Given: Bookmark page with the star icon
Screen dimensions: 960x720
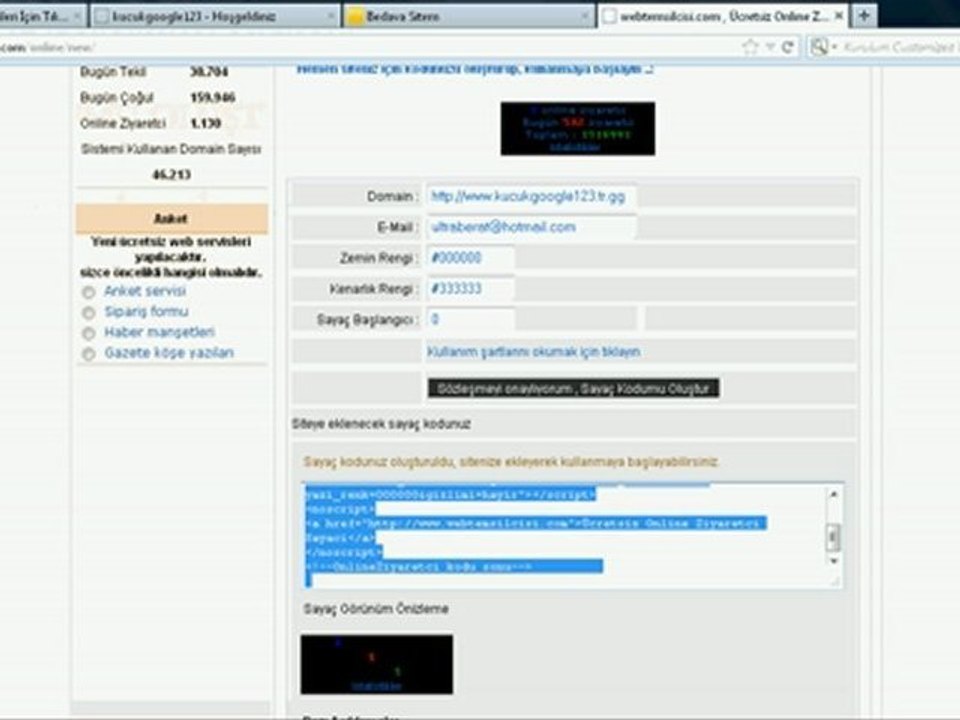Looking at the screenshot, I should pos(750,47).
